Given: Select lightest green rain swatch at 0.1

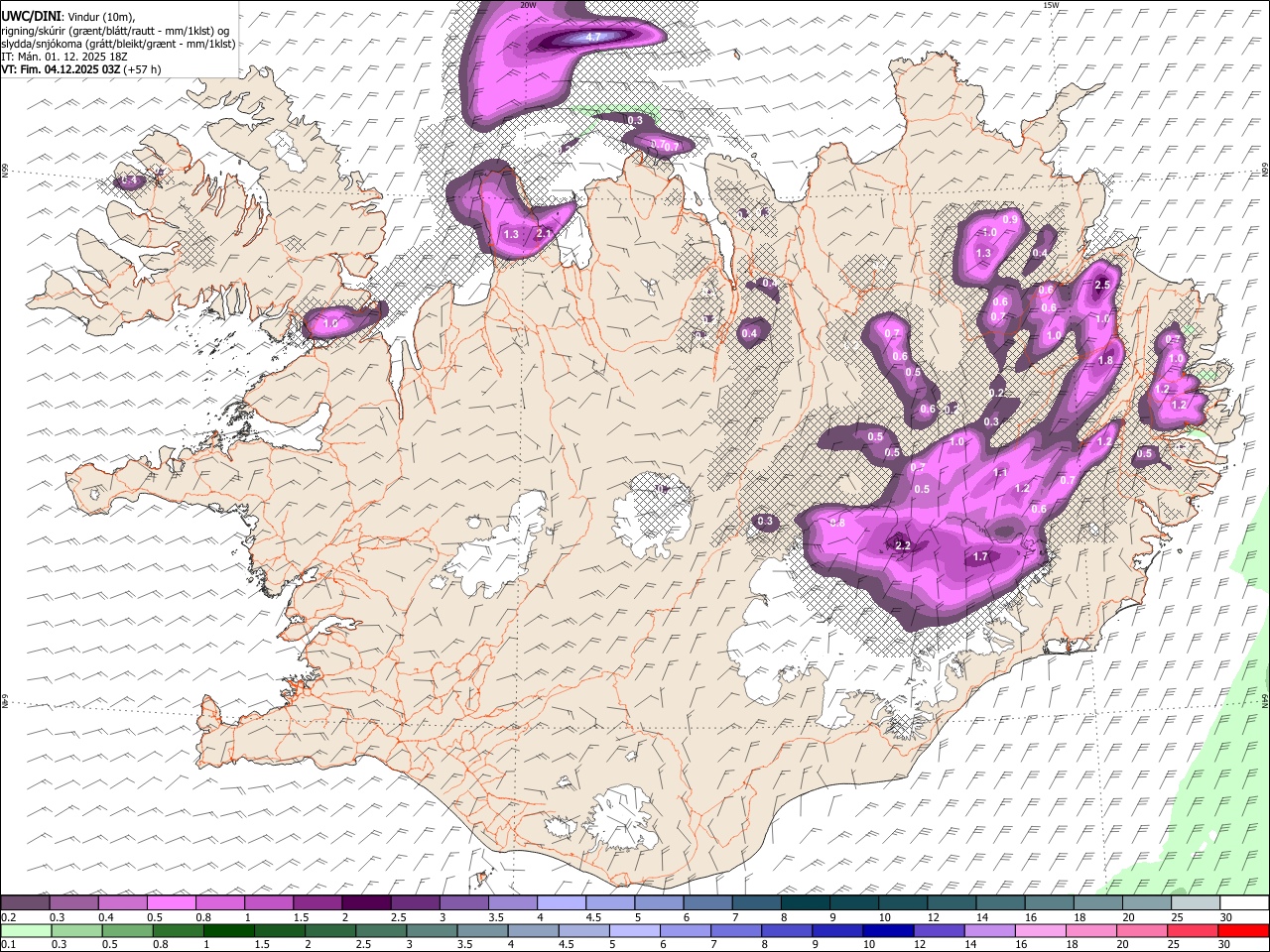Looking at the screenshot, I should (25, 930).
